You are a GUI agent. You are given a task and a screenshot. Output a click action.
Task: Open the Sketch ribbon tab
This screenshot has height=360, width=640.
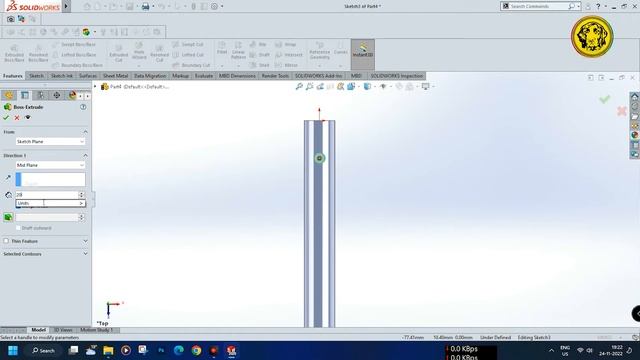pyautogui.click(x=36, y=76)
